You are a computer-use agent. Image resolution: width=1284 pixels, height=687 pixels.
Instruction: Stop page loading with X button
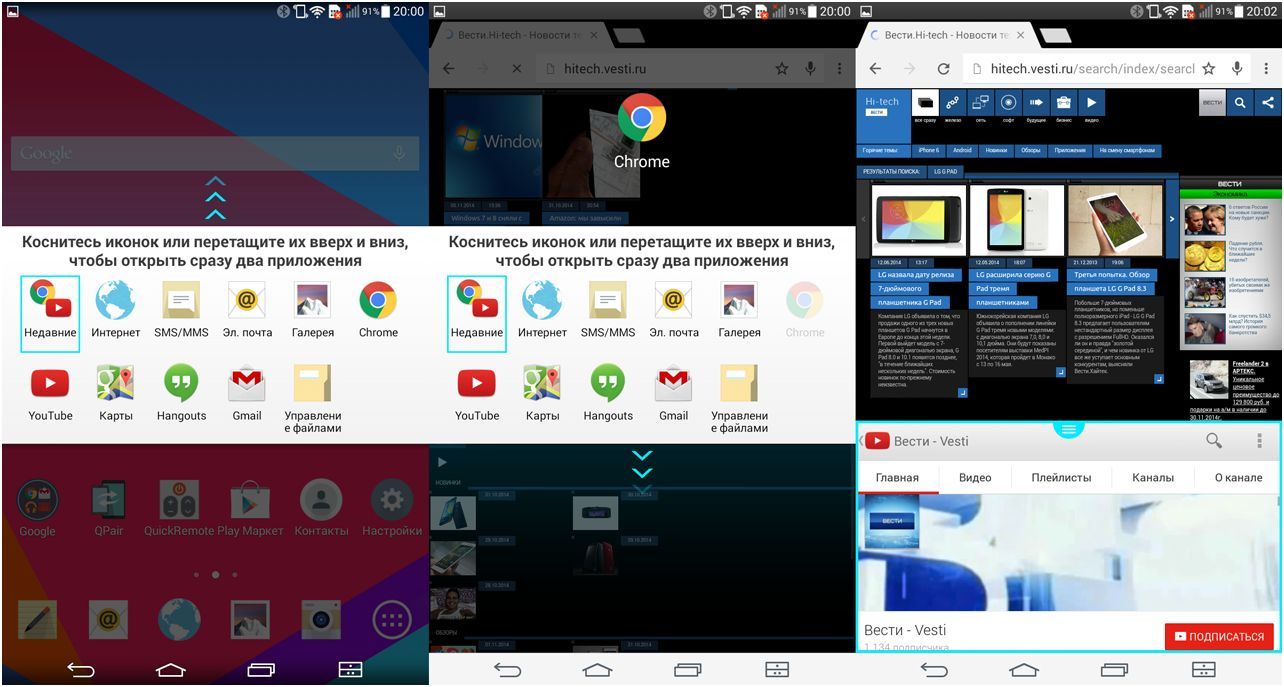pyautogui.click(x=517, y=69)
